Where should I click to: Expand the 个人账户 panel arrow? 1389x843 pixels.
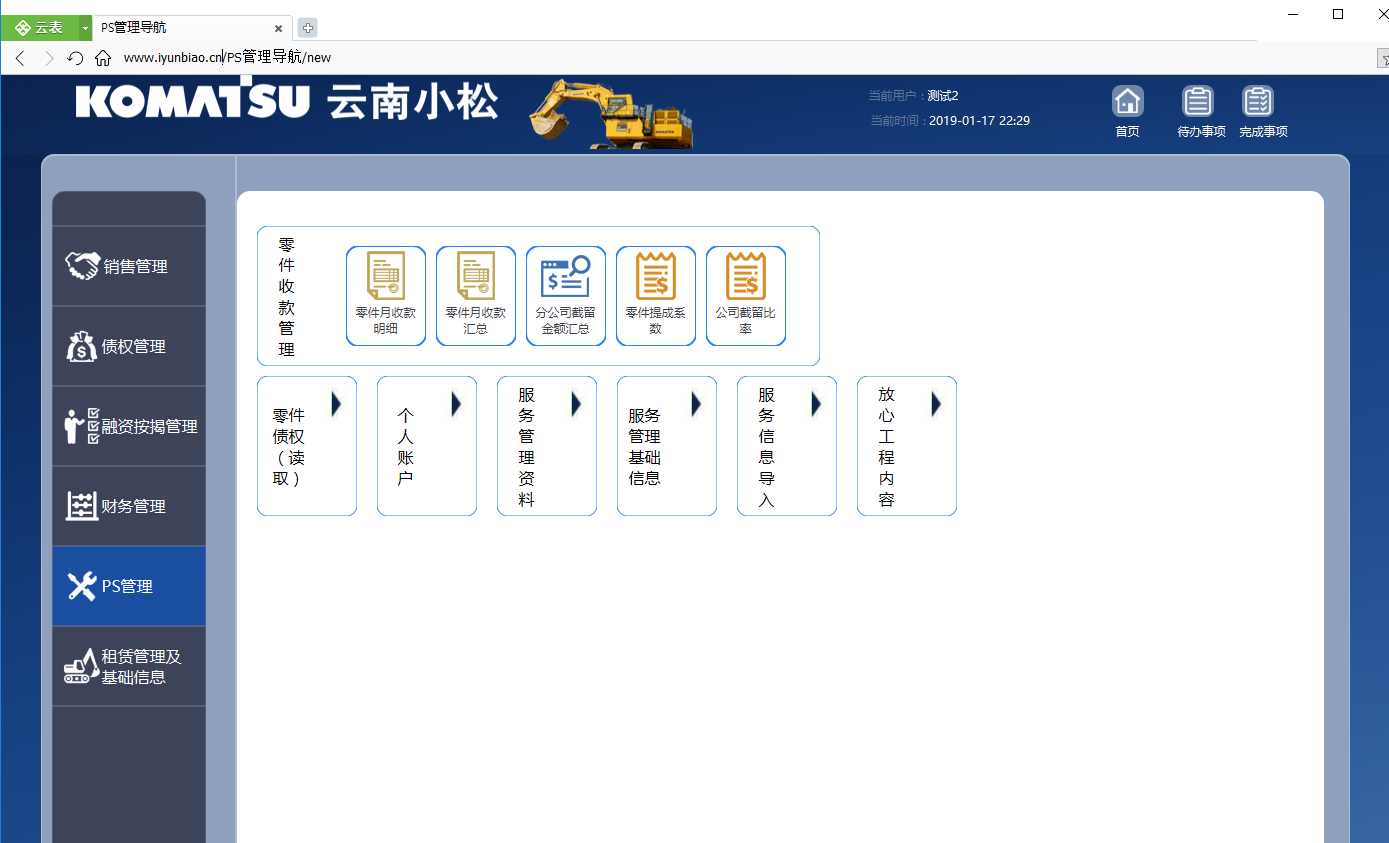457,404
